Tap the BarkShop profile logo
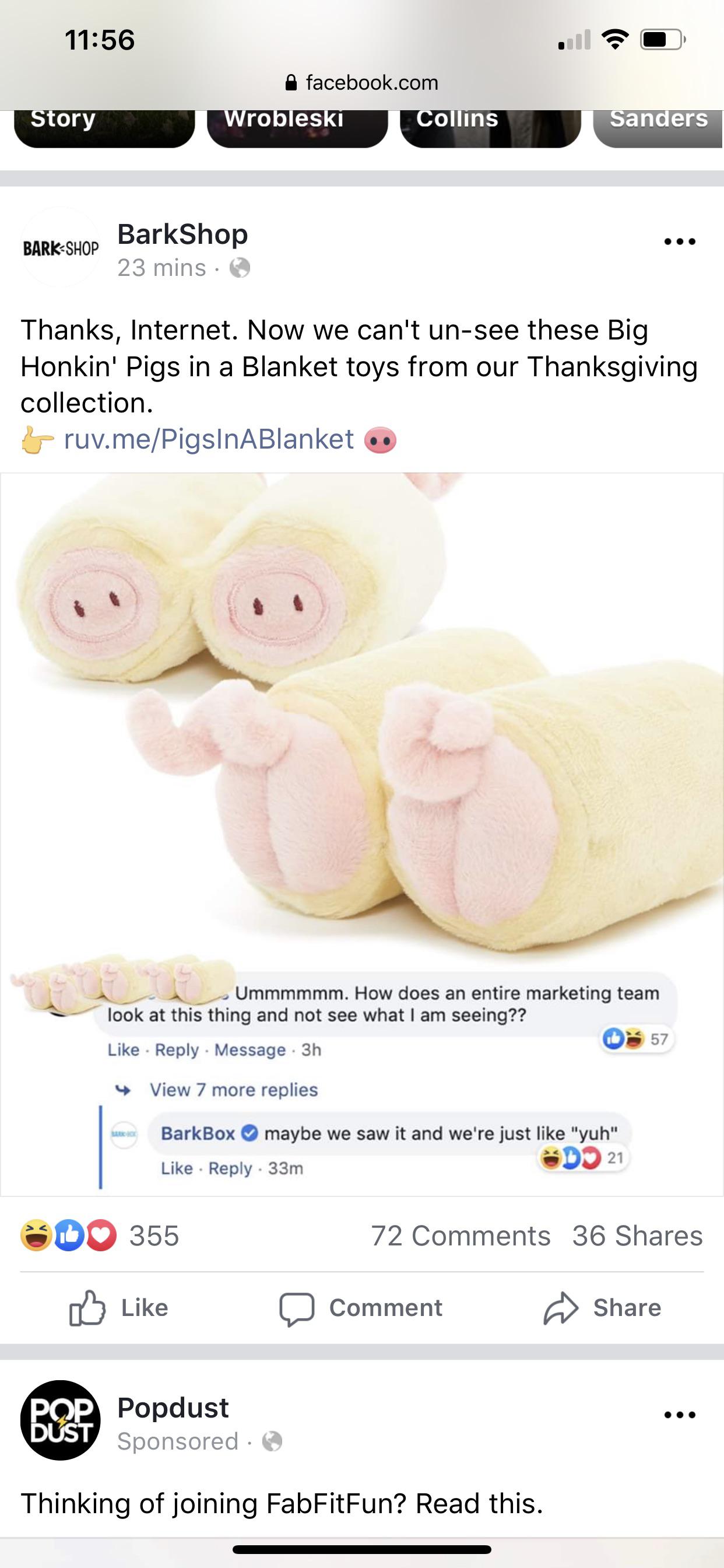 point(60,247)
